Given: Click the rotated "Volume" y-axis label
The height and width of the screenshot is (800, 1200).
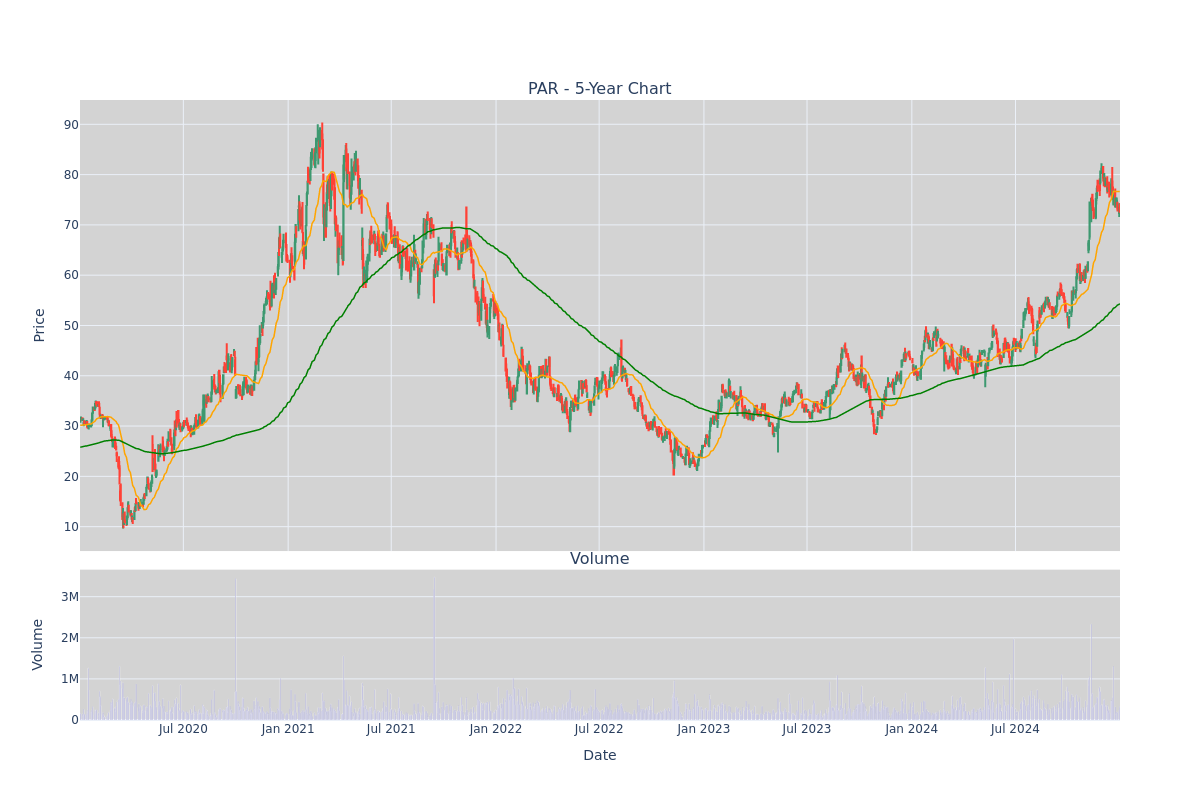Looking at the screenshot, I should (x=40, y=644).
